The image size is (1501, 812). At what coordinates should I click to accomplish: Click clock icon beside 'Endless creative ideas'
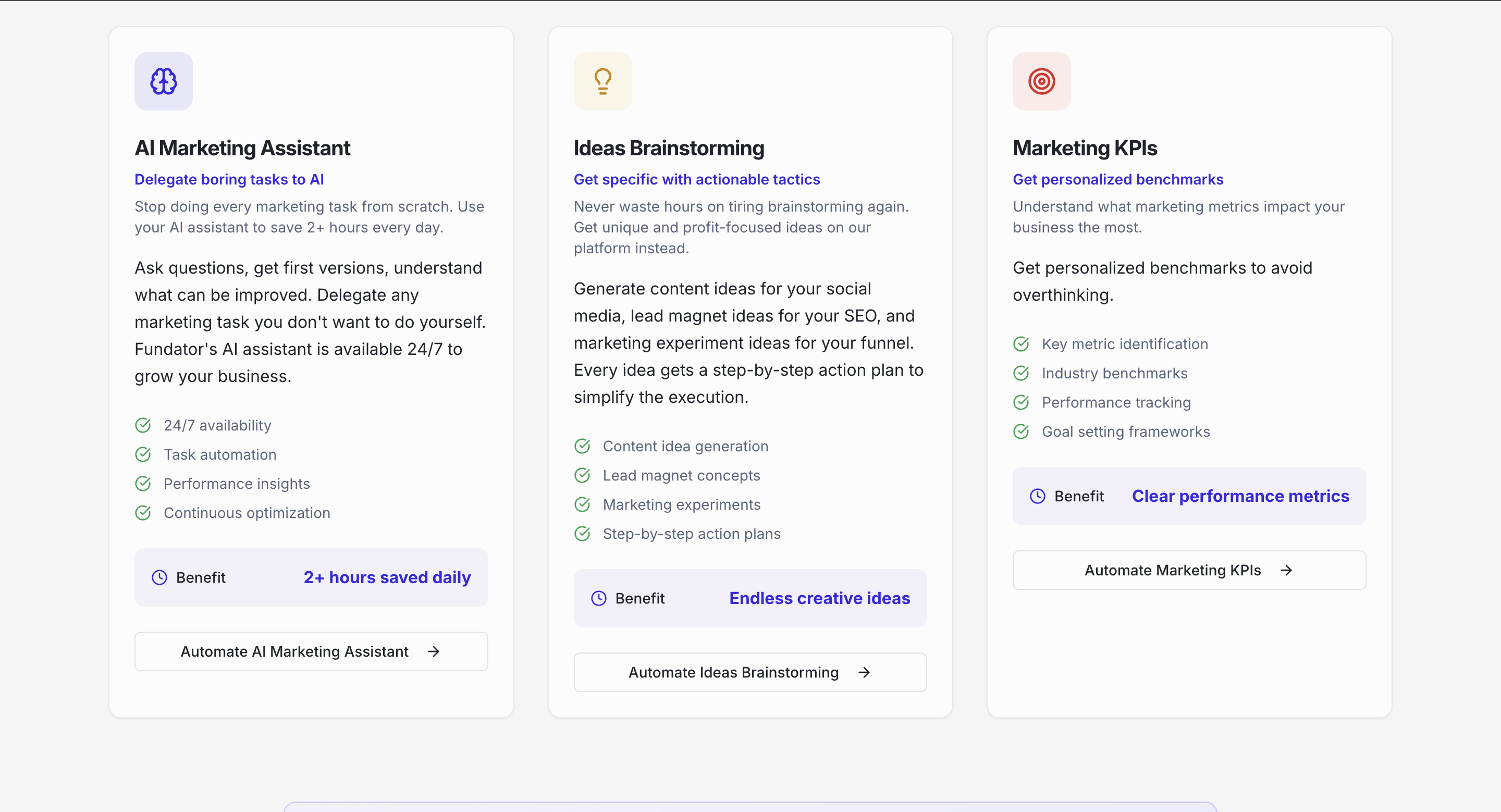(598, 598)
